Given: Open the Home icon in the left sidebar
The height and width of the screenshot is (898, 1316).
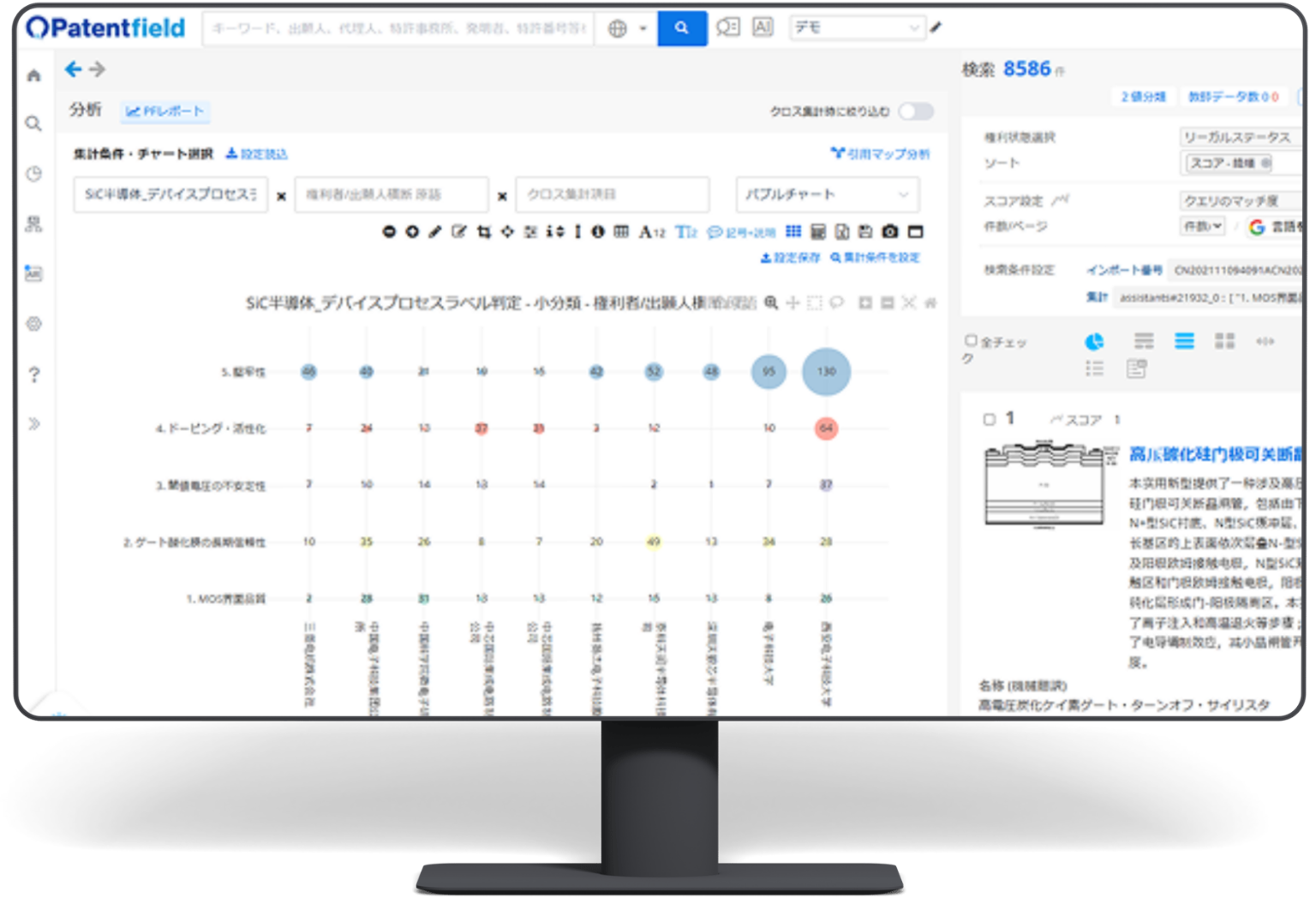Looking at the screenshot, I should (33, 75).
